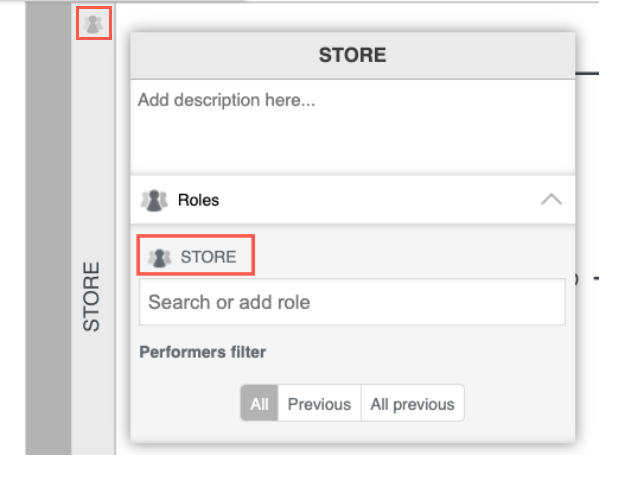Switch performers filter to "Previous"
Viewport: 640px width, 480px height.
(x=319, y=404)
